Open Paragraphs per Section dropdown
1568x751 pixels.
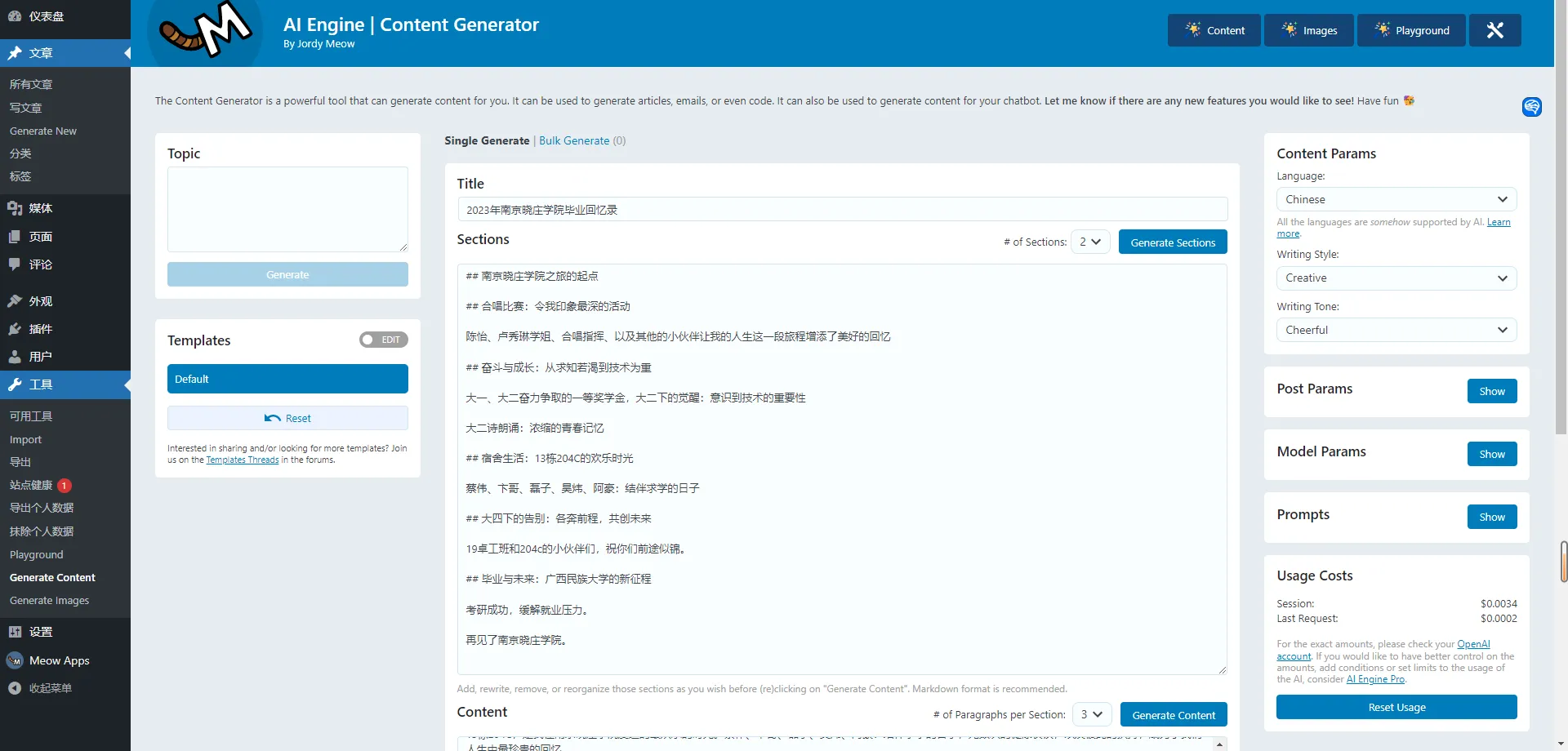point(1092,714)
